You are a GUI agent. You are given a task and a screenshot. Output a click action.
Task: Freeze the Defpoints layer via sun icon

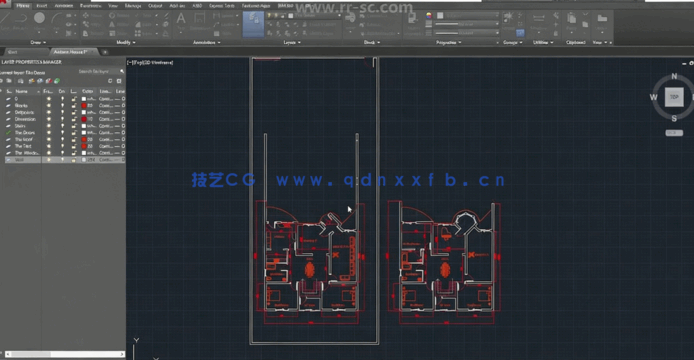coord(49,112)
